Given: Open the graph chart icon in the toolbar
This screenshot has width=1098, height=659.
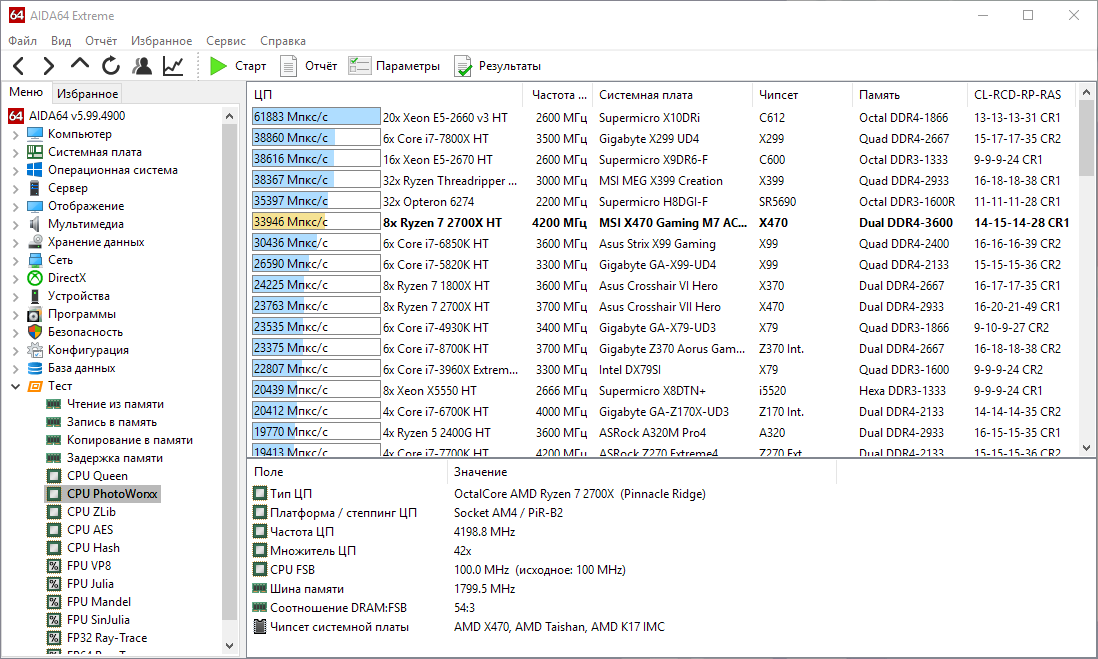Looking at the screenshot, I should (173, 66).
